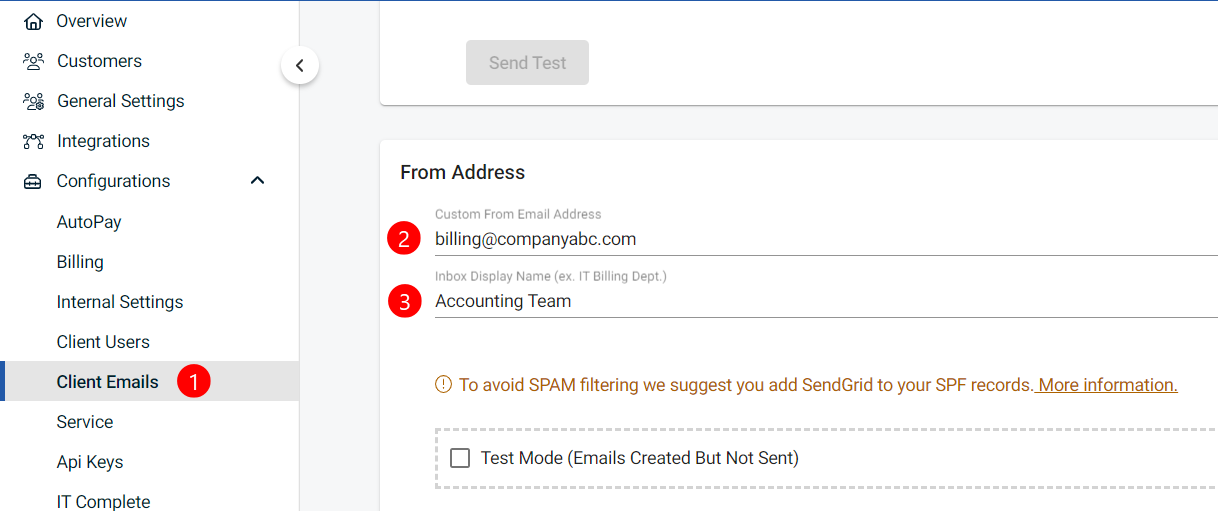Click the General Settings gear-people icon
The width and height of the screenshot is (1218, 511).
[33, 101]
